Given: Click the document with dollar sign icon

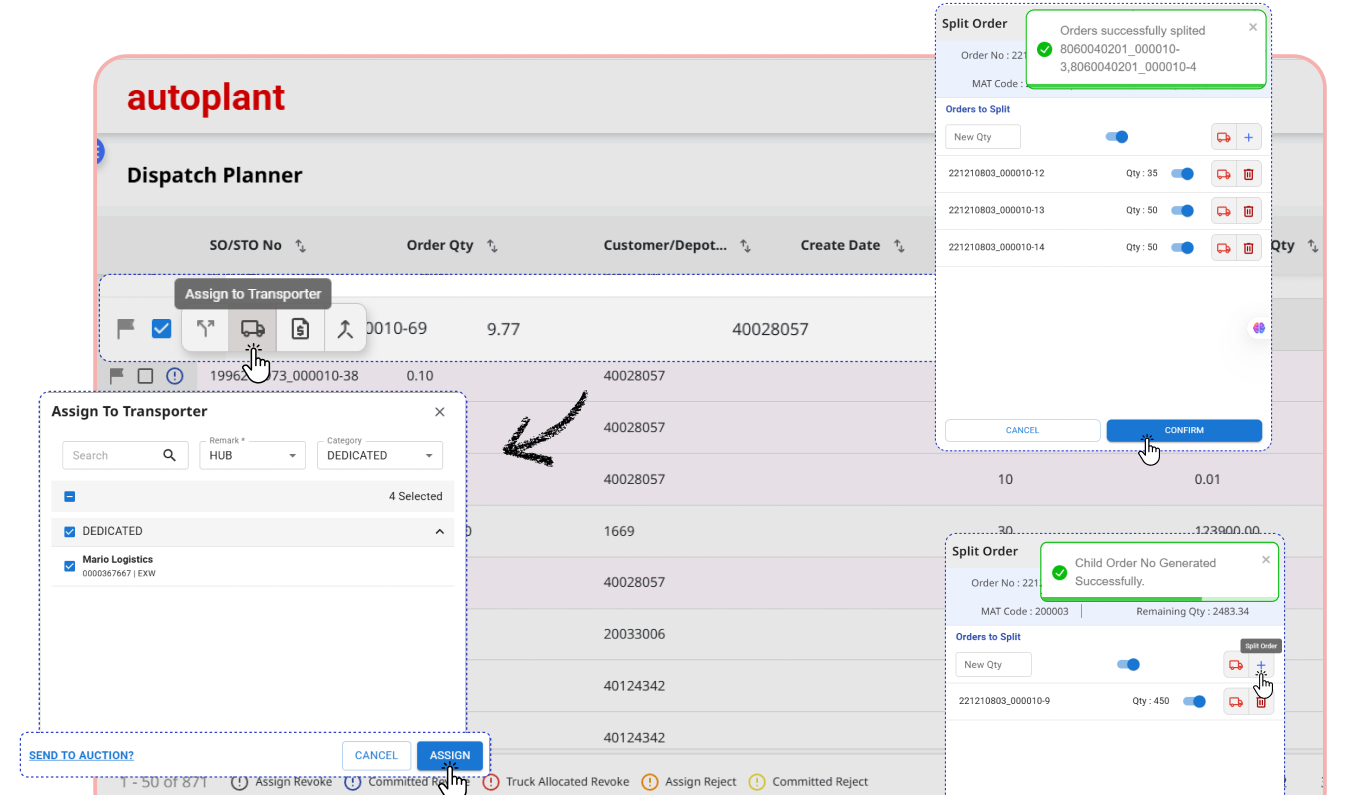Looking at the screenshot, I should coord(300,329).
